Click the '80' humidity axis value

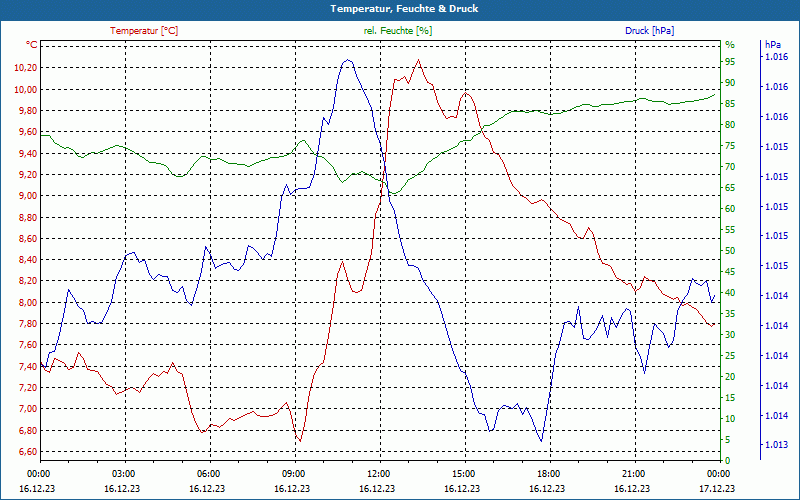click(730, 124)
